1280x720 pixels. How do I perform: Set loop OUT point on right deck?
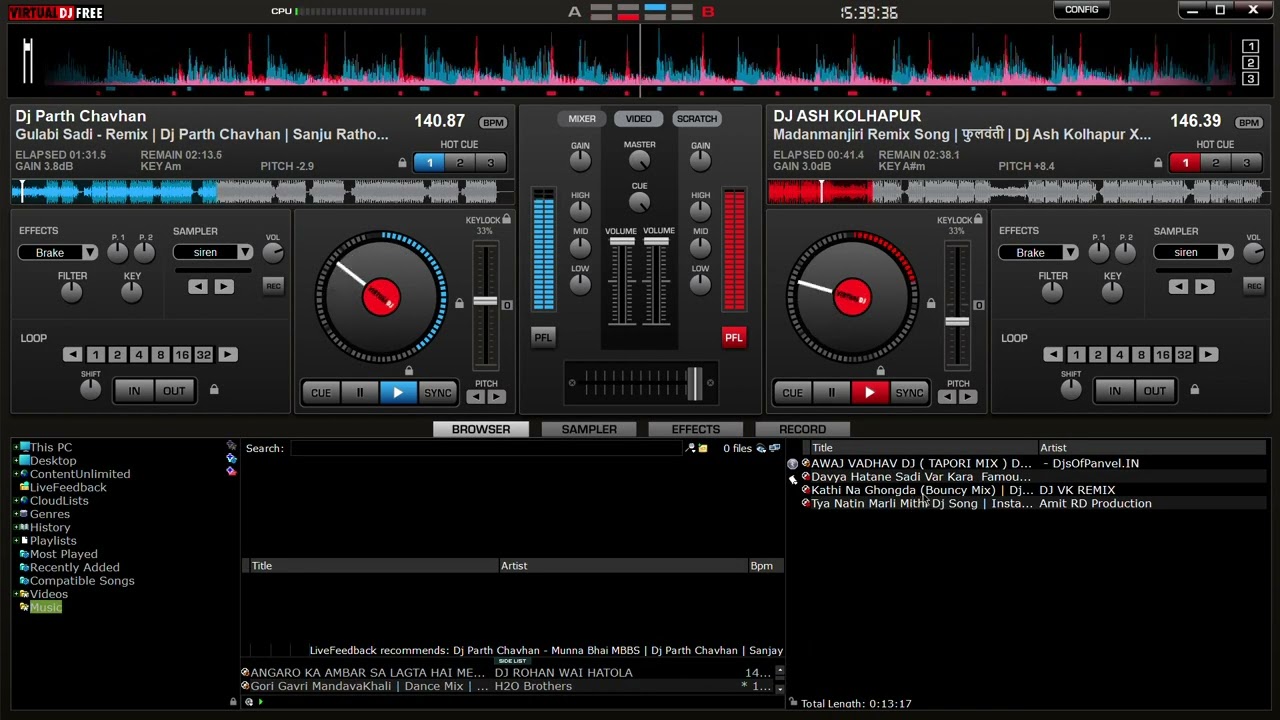click(1154, 391)
